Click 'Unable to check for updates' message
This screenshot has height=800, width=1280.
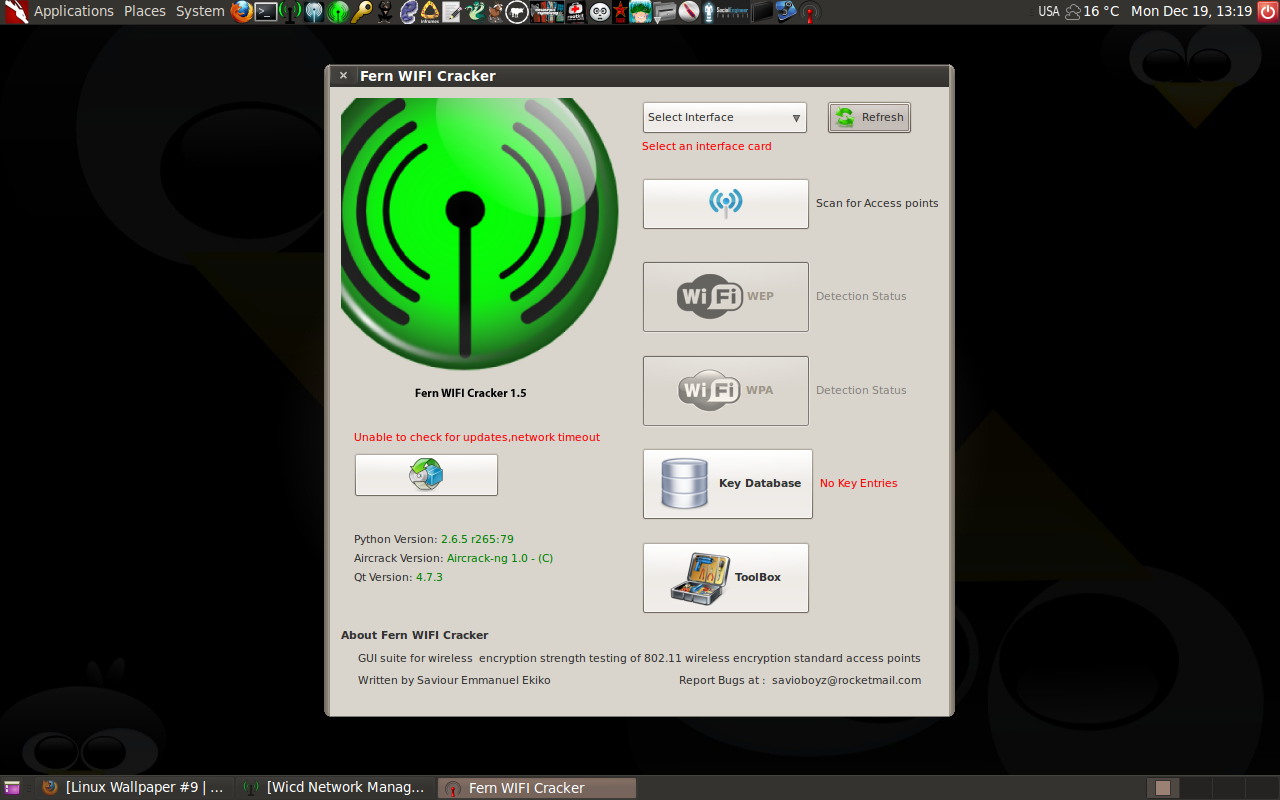(x=477, y=437)
